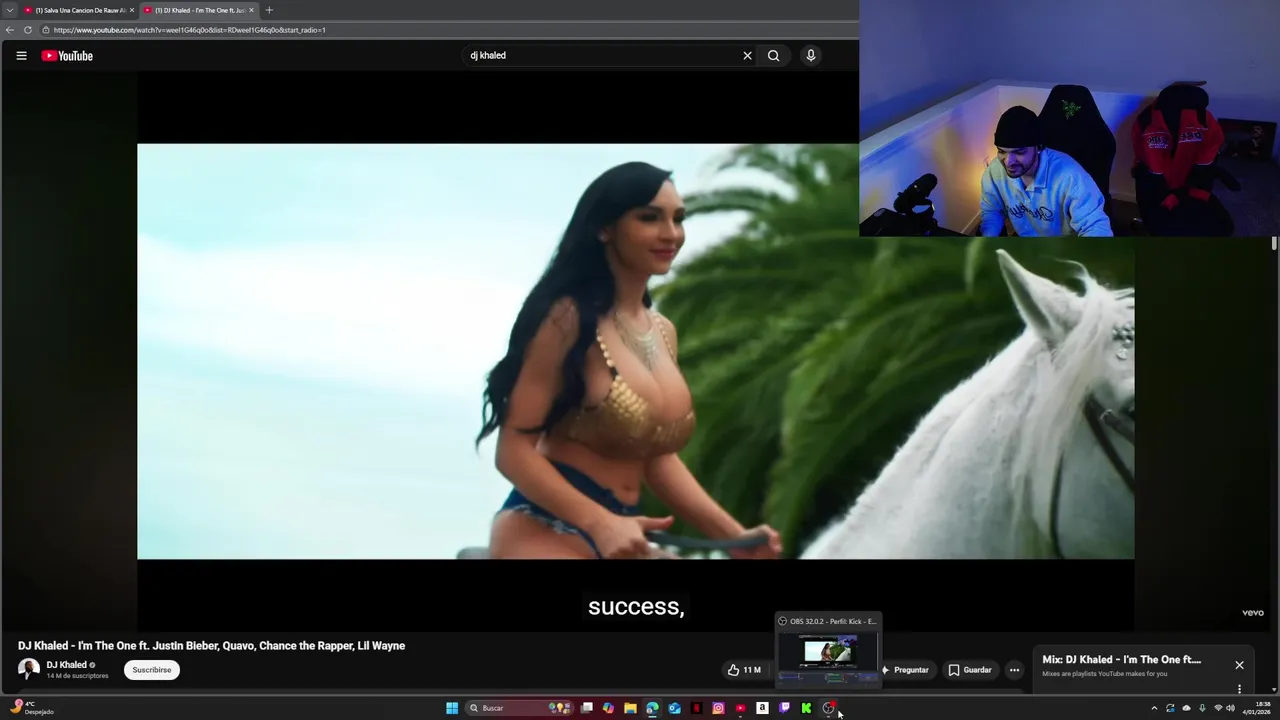Switch to OBS Studio in the taskbar
This screenshot has width=1280, height=720.
829,708
